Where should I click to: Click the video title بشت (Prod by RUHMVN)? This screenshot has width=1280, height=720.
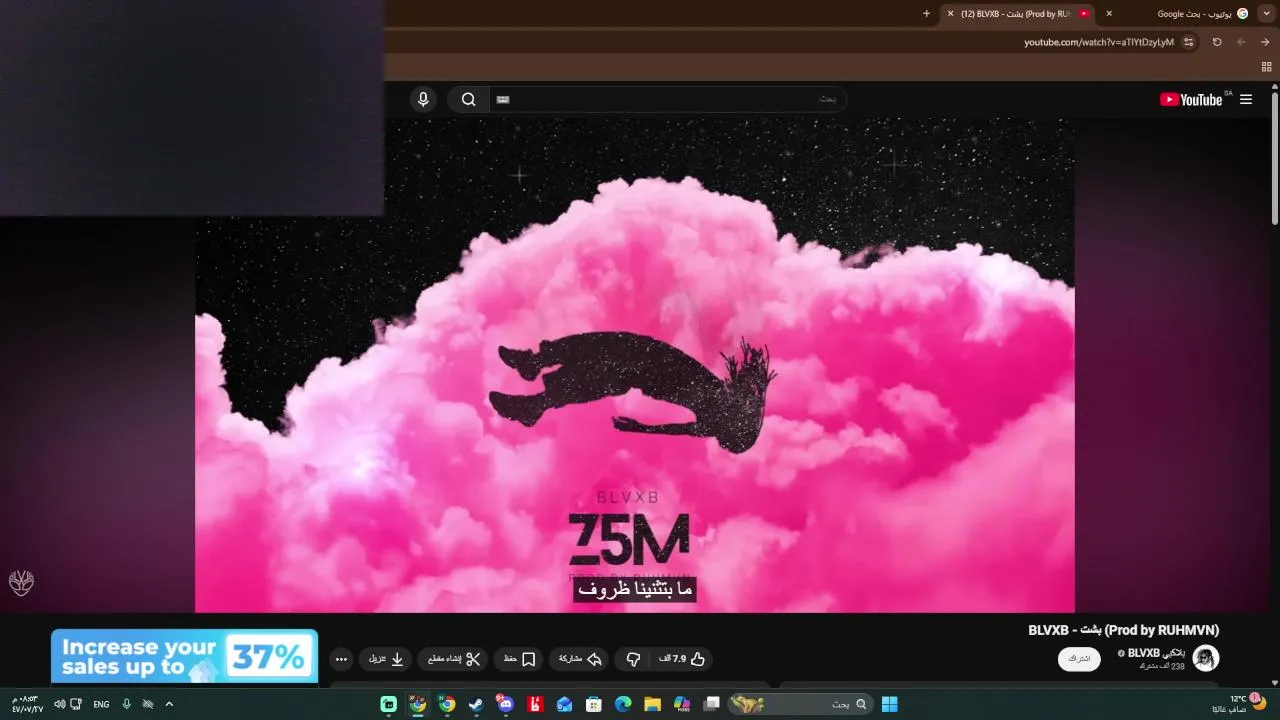click(1124, 630)
